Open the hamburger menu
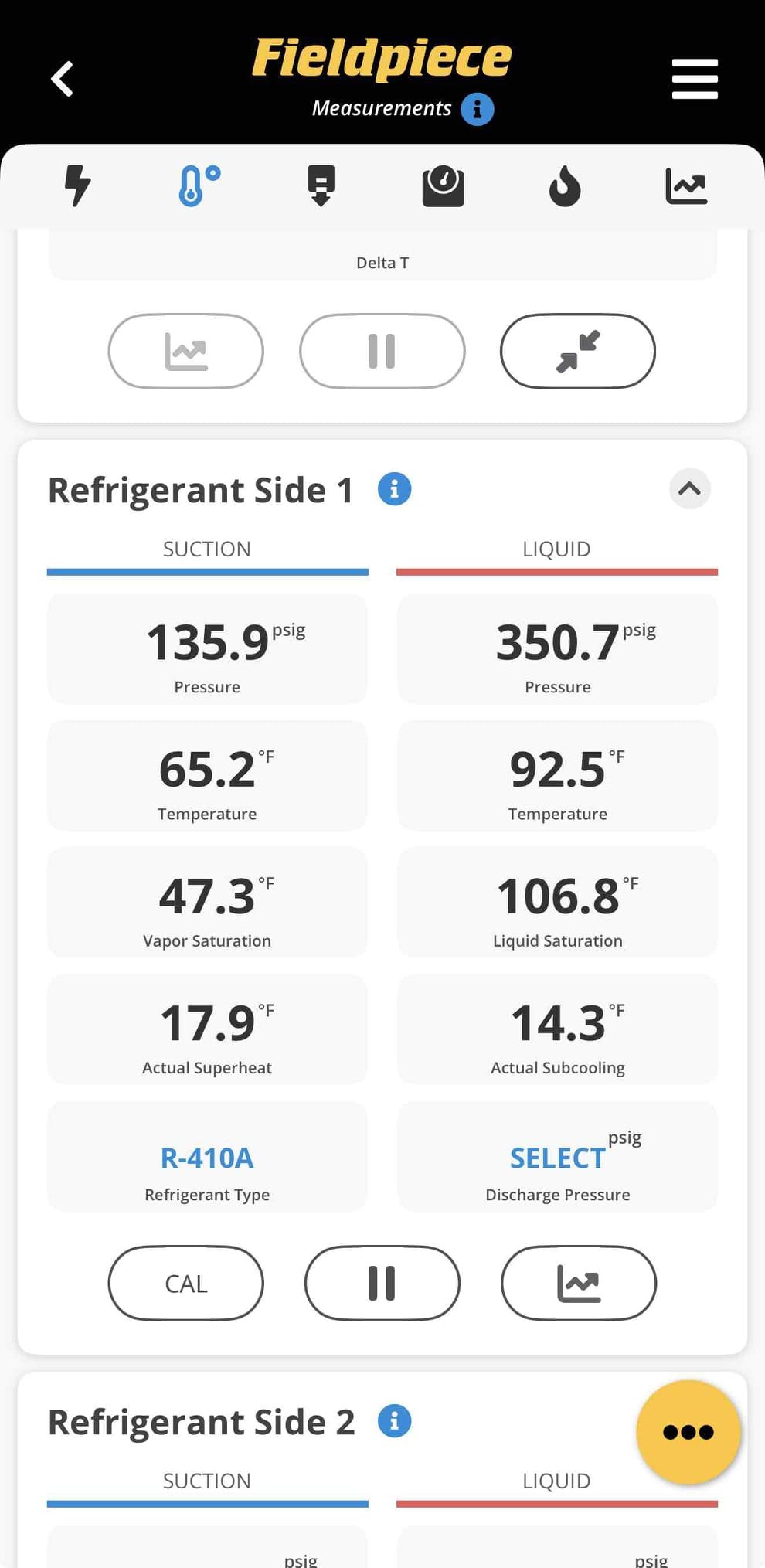 (695, 79)
